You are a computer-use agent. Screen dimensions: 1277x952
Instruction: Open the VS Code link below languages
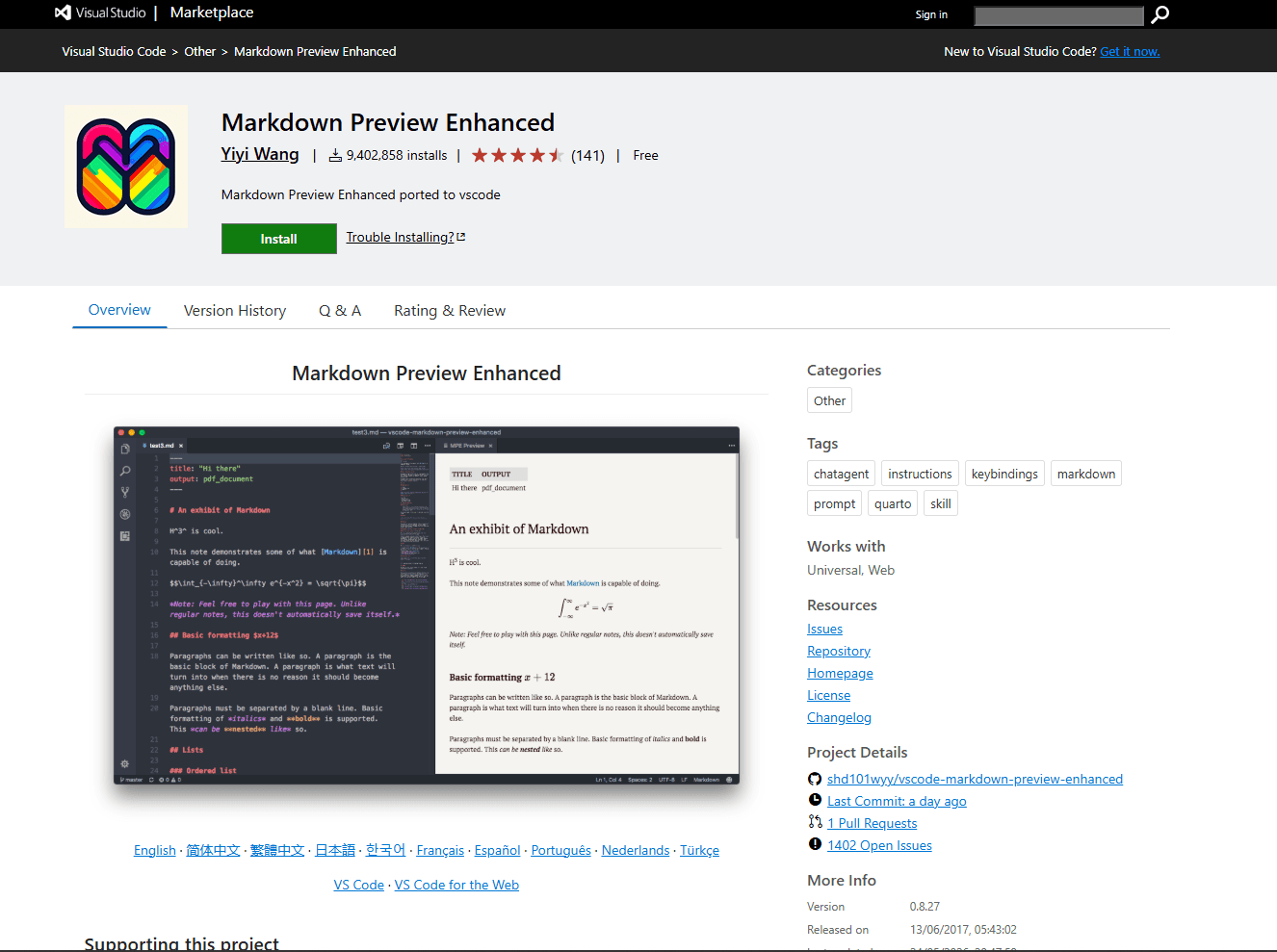point(359,885)
